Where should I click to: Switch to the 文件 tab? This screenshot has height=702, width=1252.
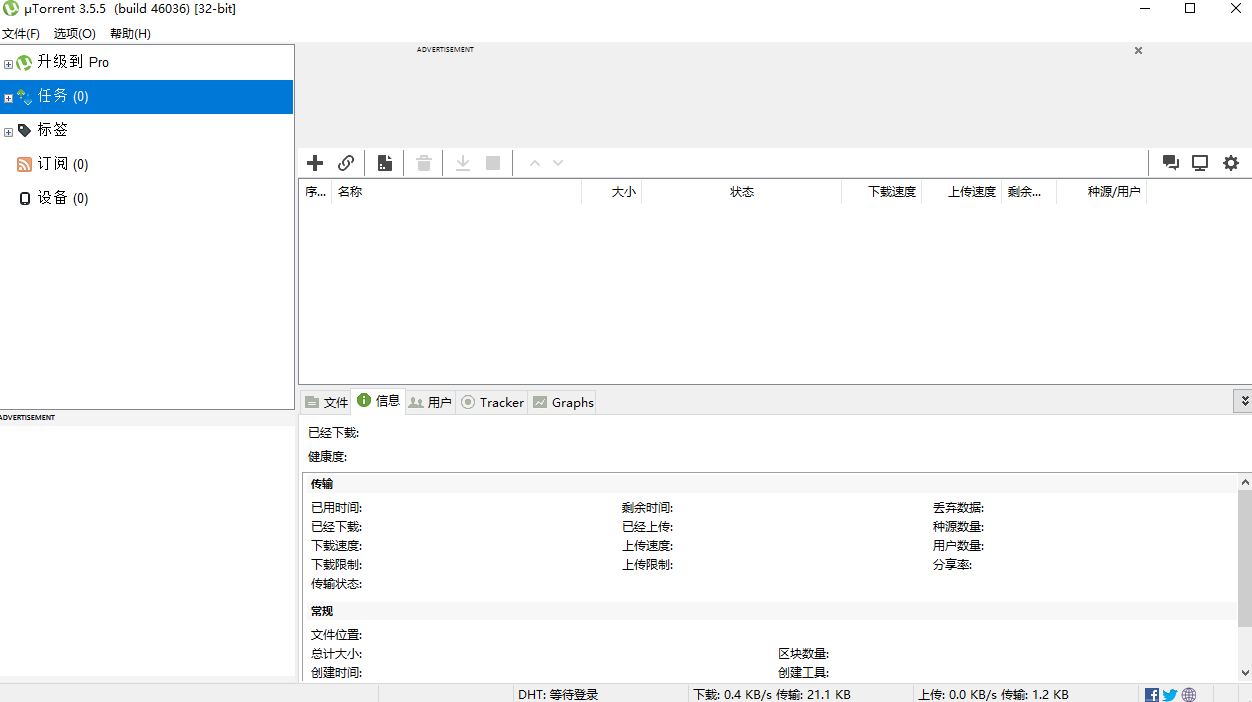[x=326, y=402]
